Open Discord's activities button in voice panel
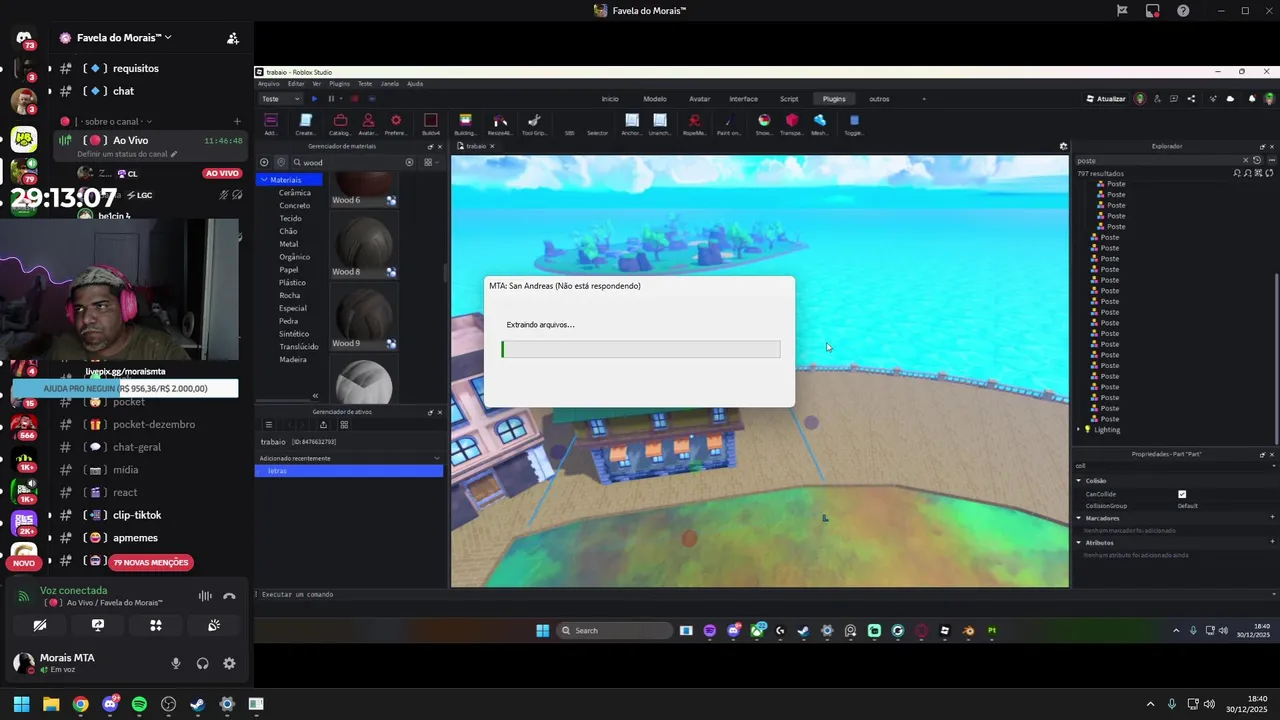The width and height of the screenshot is (1280, 720). (156, 625)
